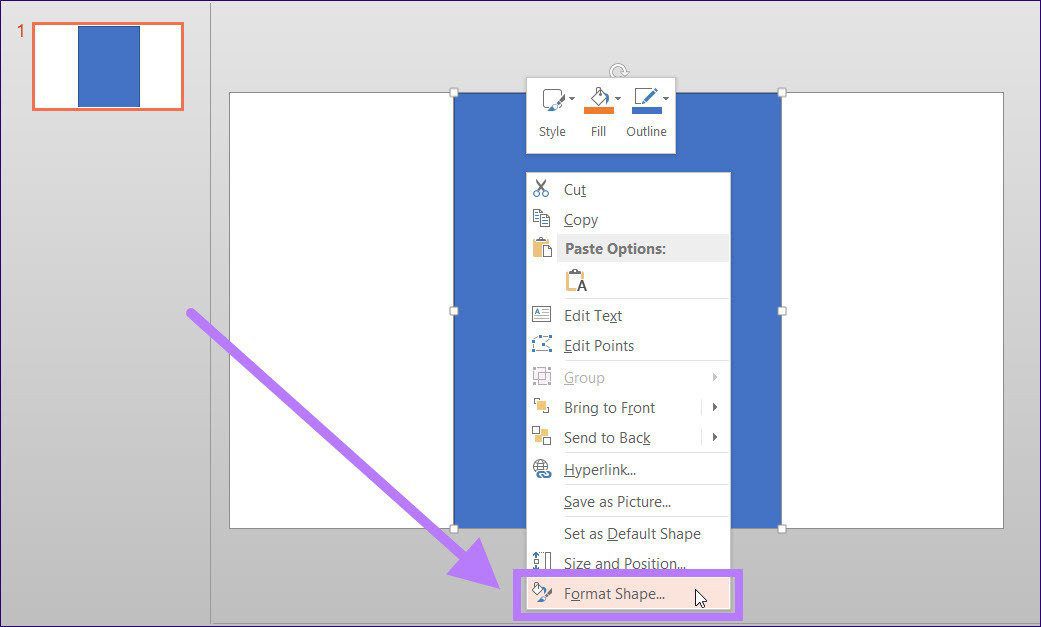The image size is (1041, 627).
Task: Expand the Send to Back submenu arrow
Action: (x=715, y=437)
